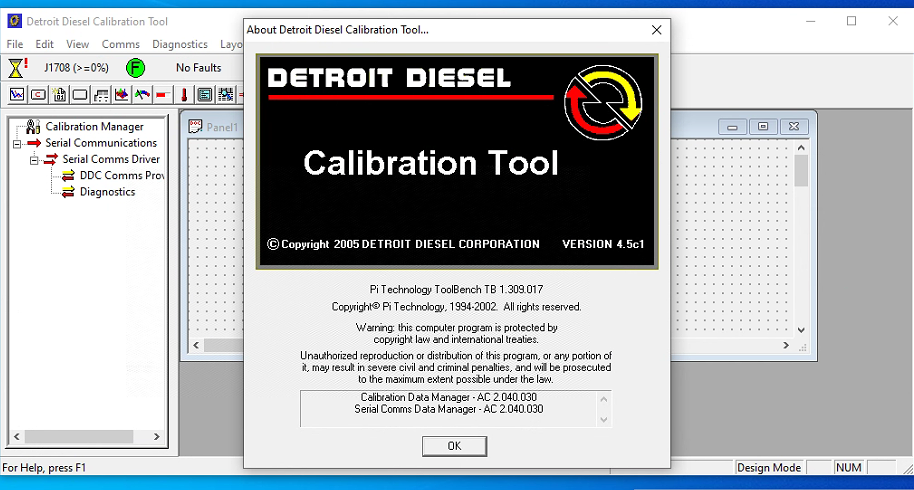Click the Detroit Diesel circular arrows logo
This screenshot has height=490, width=914.
pos(603,103)
